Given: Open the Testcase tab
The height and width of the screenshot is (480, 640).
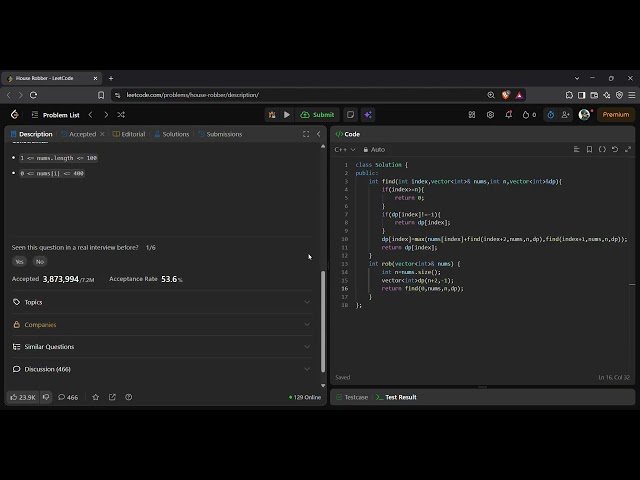Looking at the screenshot, I should (352, 397).
